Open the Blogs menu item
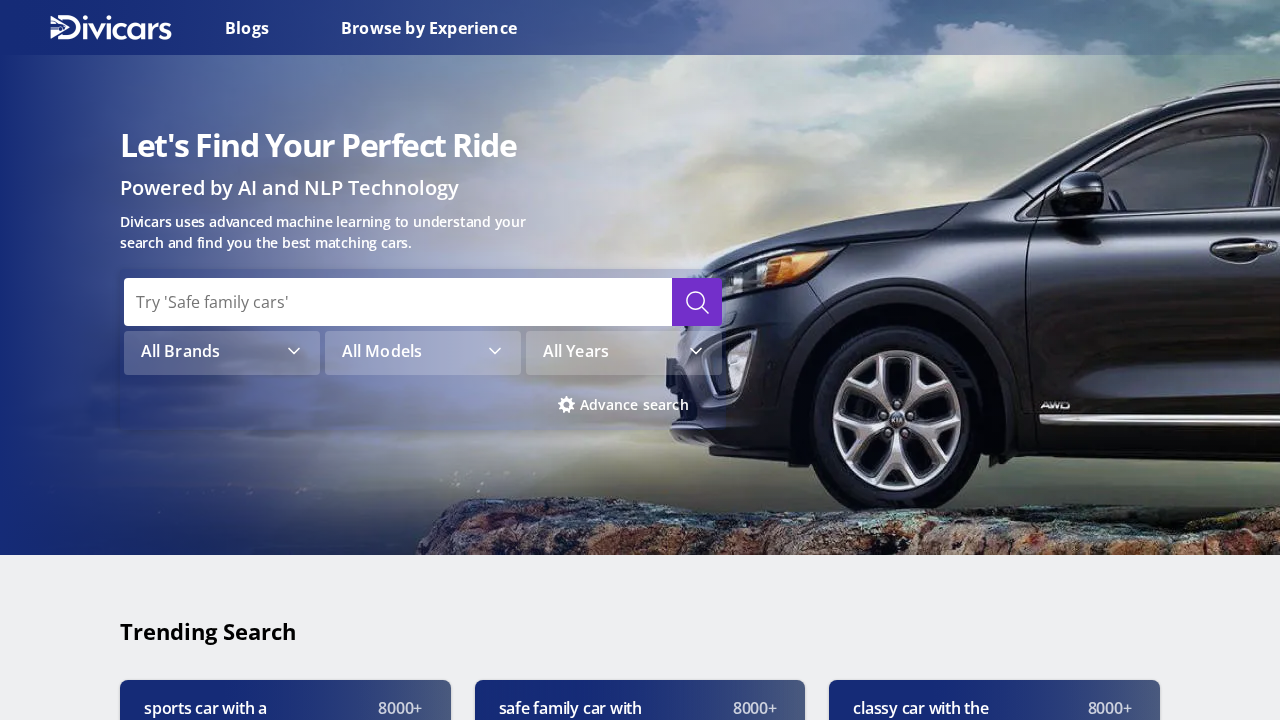This screenshot has height=720, width=1280. (247, 28)
